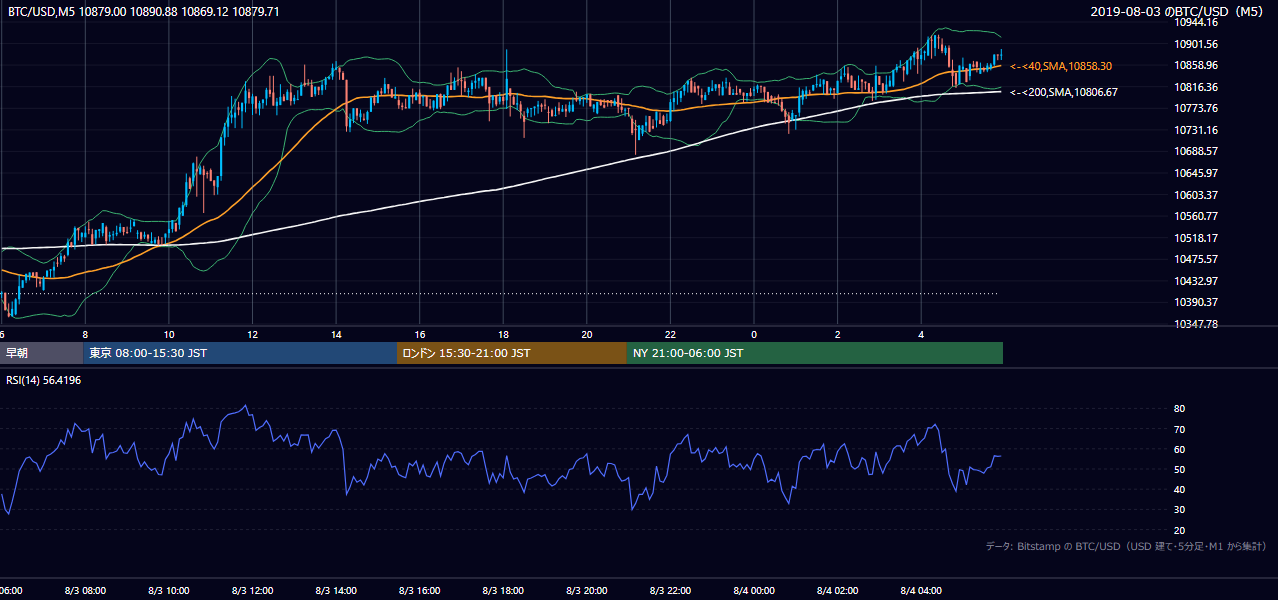Image resolution: width=1278 pixels, height=600 pixels.
Task: Click the 2019-08-03 のBTC/USD（M5） title
Action: [1179, 11]
